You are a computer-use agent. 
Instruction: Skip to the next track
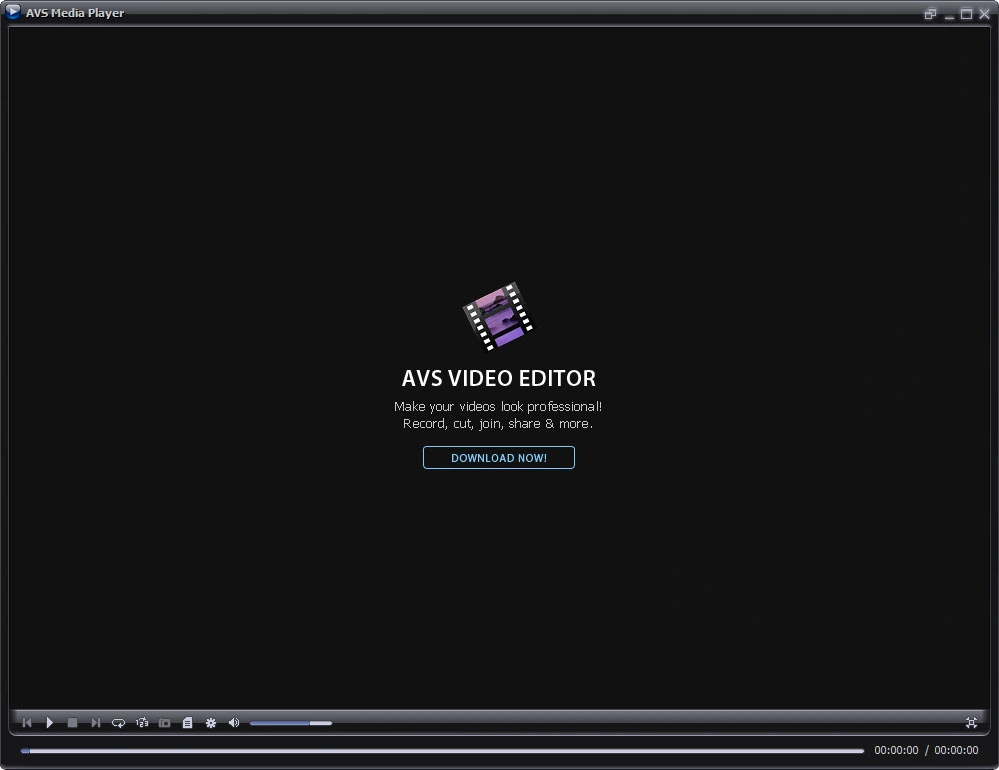point(96,723)
